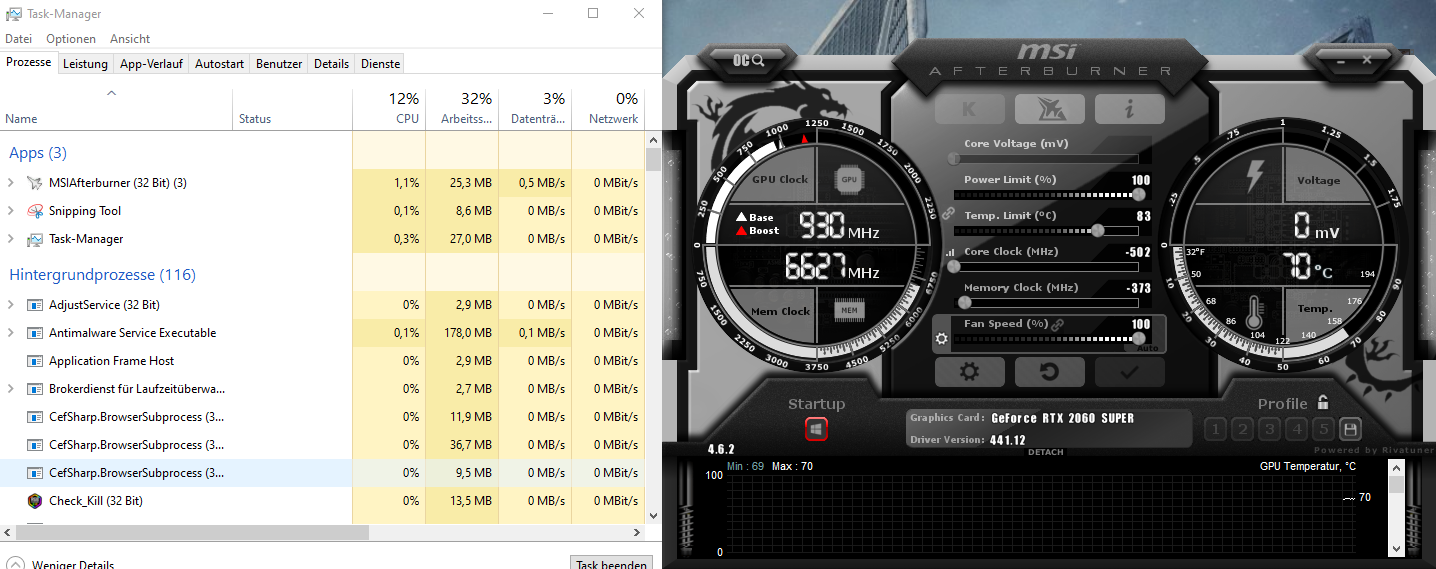
Task: Expand the AdjustService (32 Bit) row
Action: [x=11, y=305]
